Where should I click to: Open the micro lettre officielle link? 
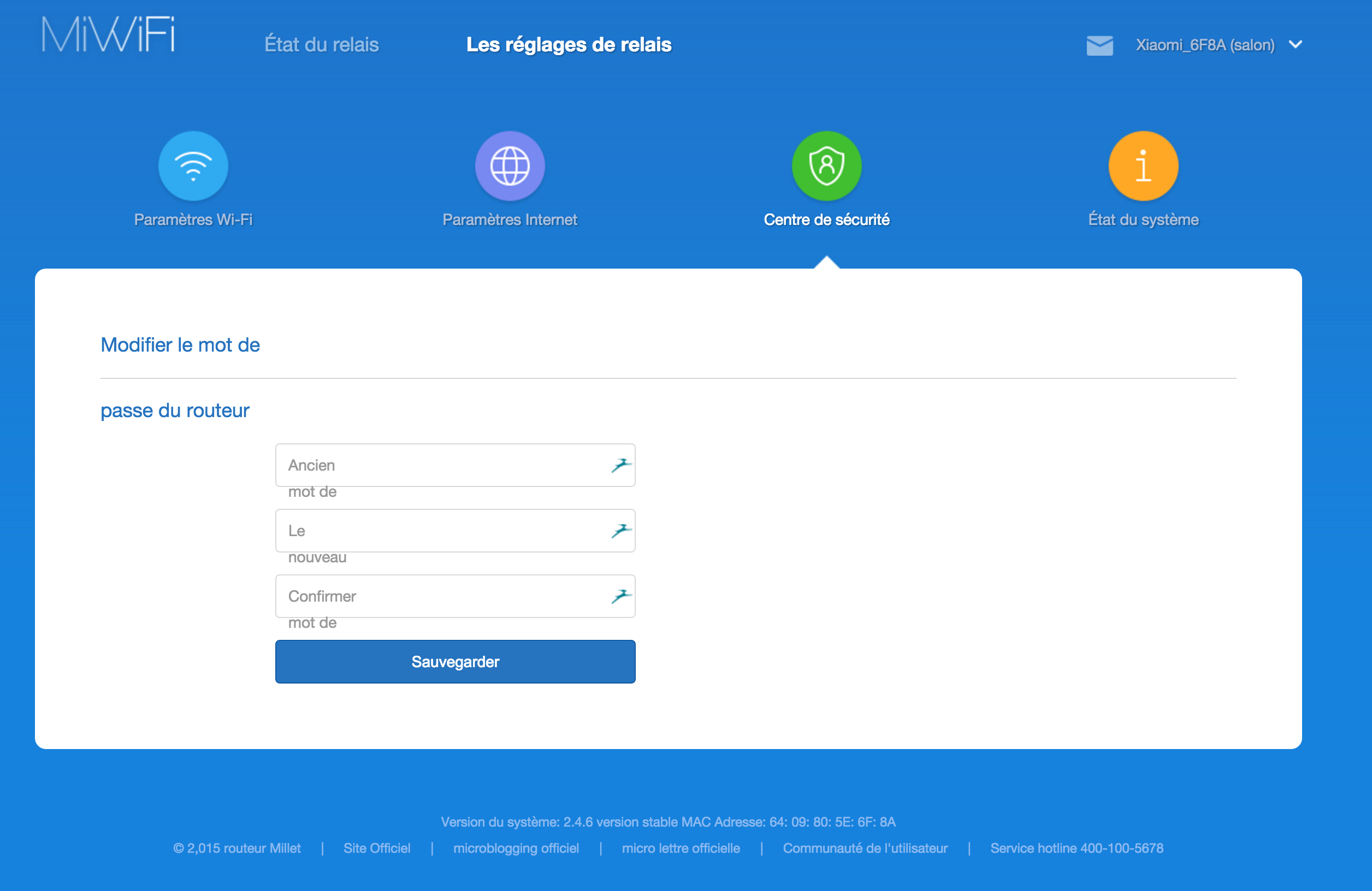pos(681,848)
